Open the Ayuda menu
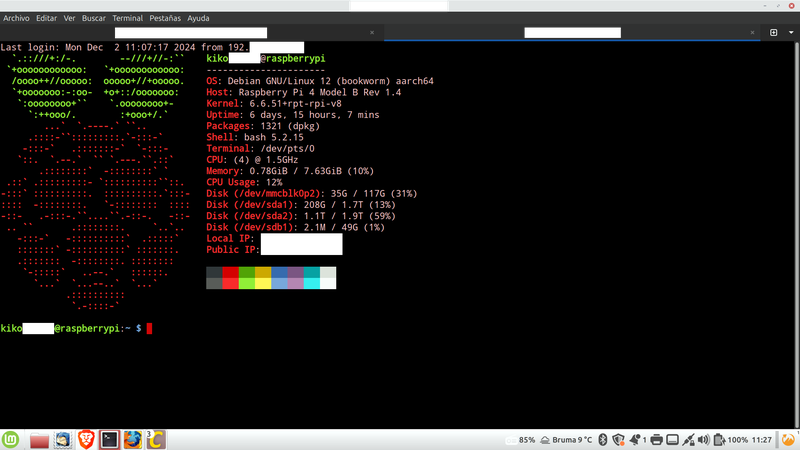800x450 pixels. [x=198, y=18]
